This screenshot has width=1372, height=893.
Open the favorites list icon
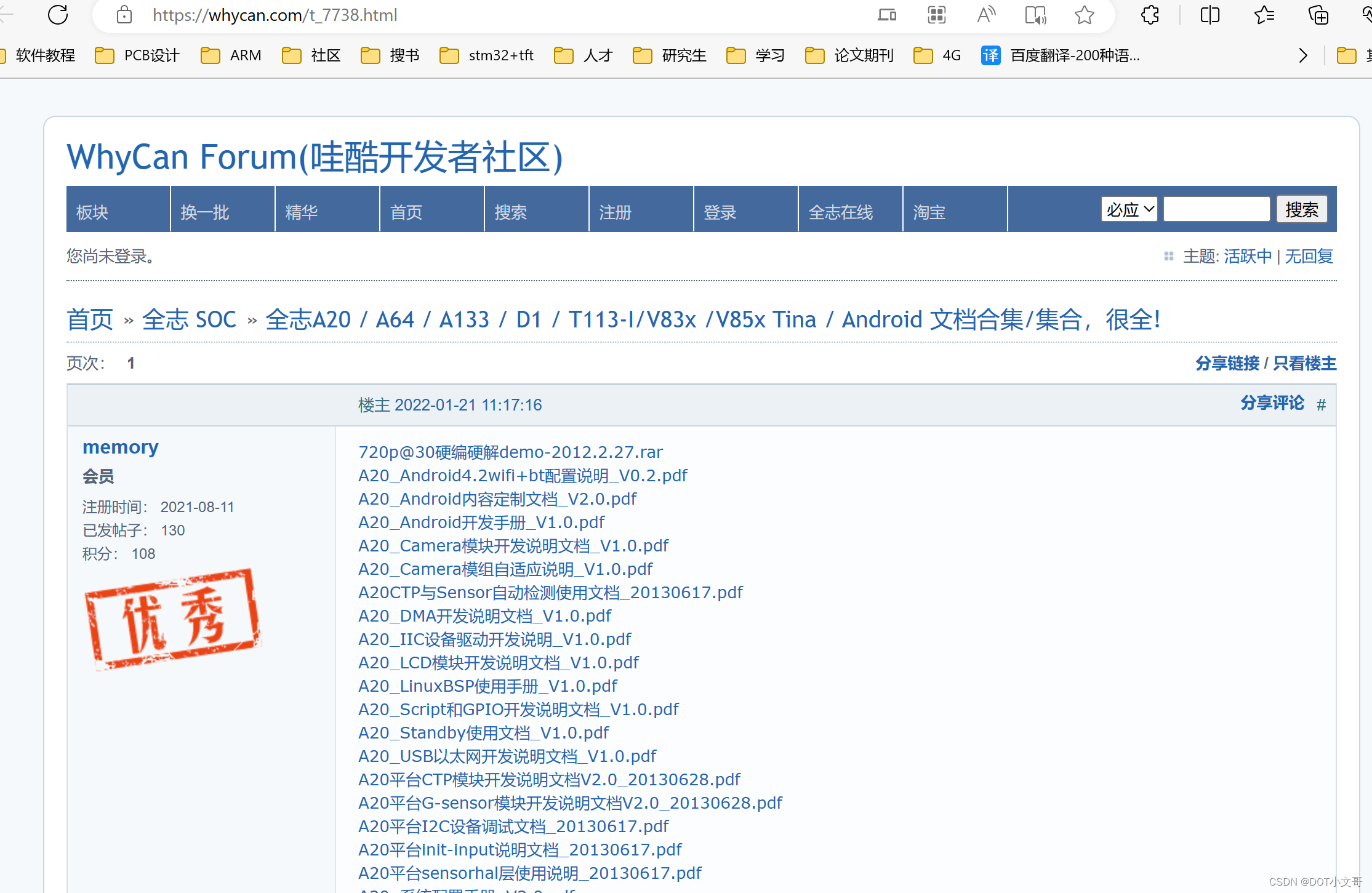point(1264,15)
